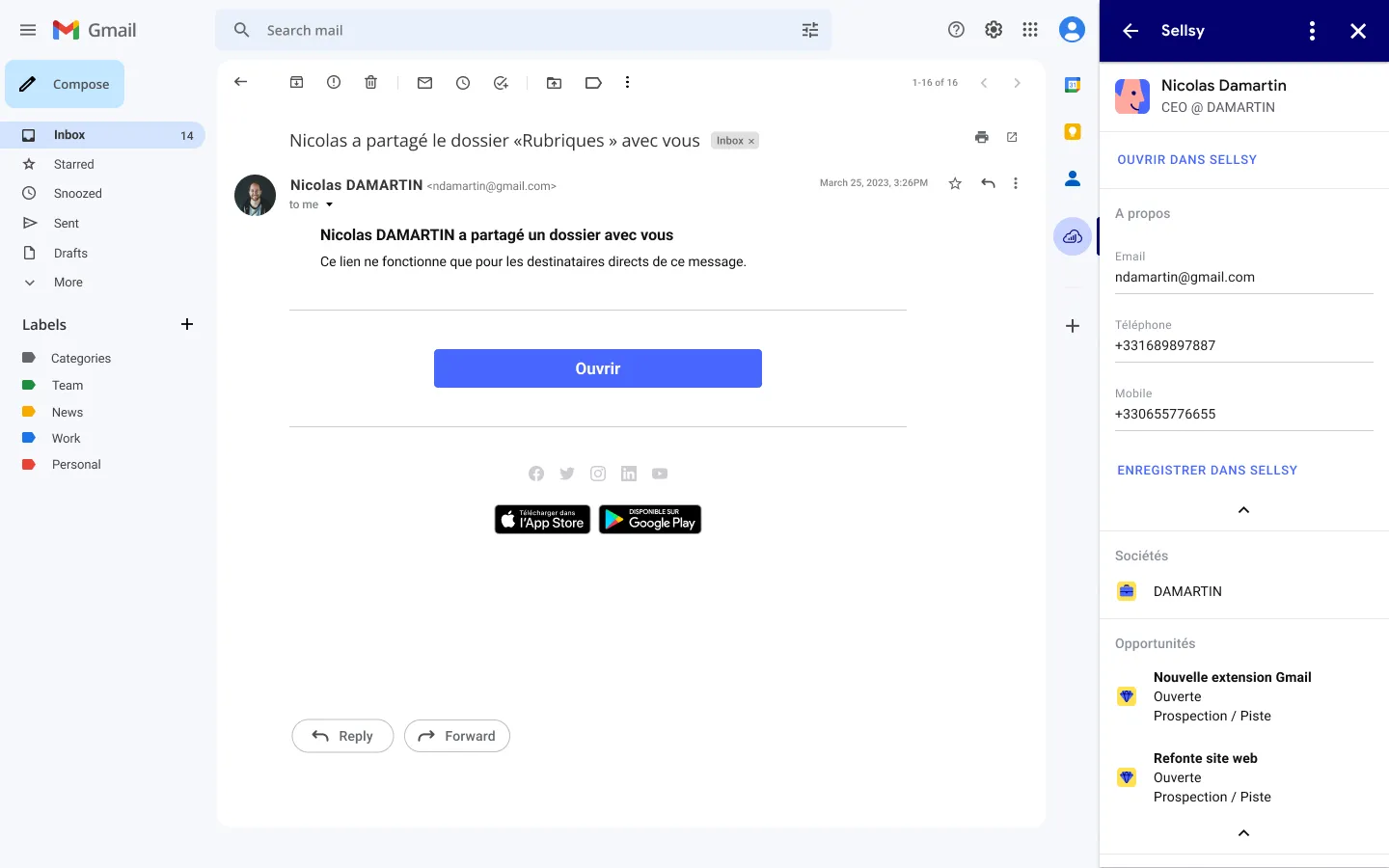The width and height of the screenshot is (1389, 868).
Task: Show recipient details next to 'to me'
Action: 329,204
